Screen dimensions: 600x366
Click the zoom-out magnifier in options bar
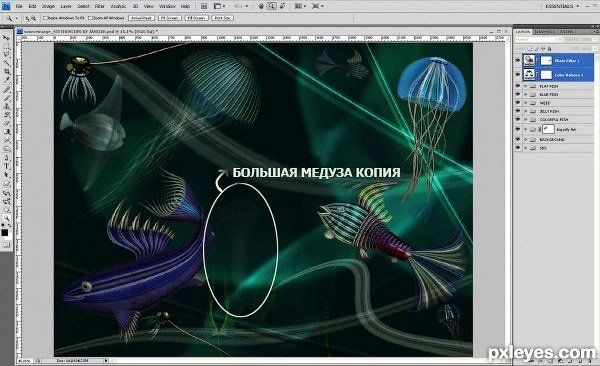pyautogui.click(x=34, y=18)
